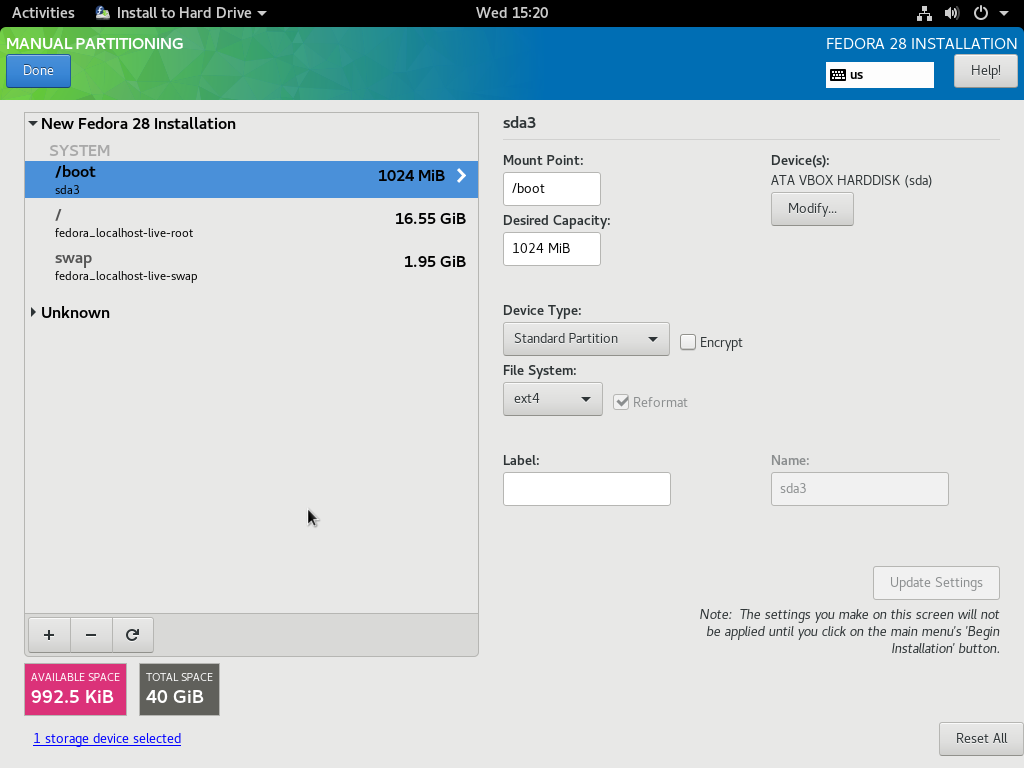The width and height of the screenshot is (1024, 768).
Task: Click the Label input field
Action: pos(586,489)
